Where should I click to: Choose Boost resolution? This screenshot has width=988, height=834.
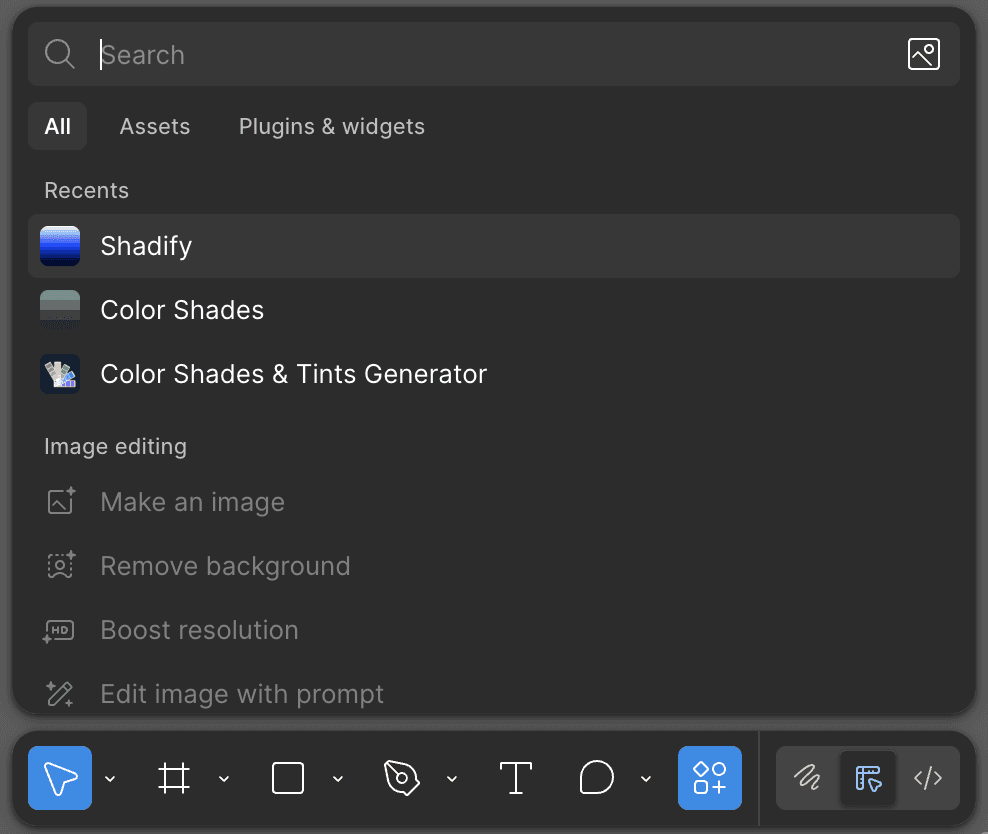494,631
